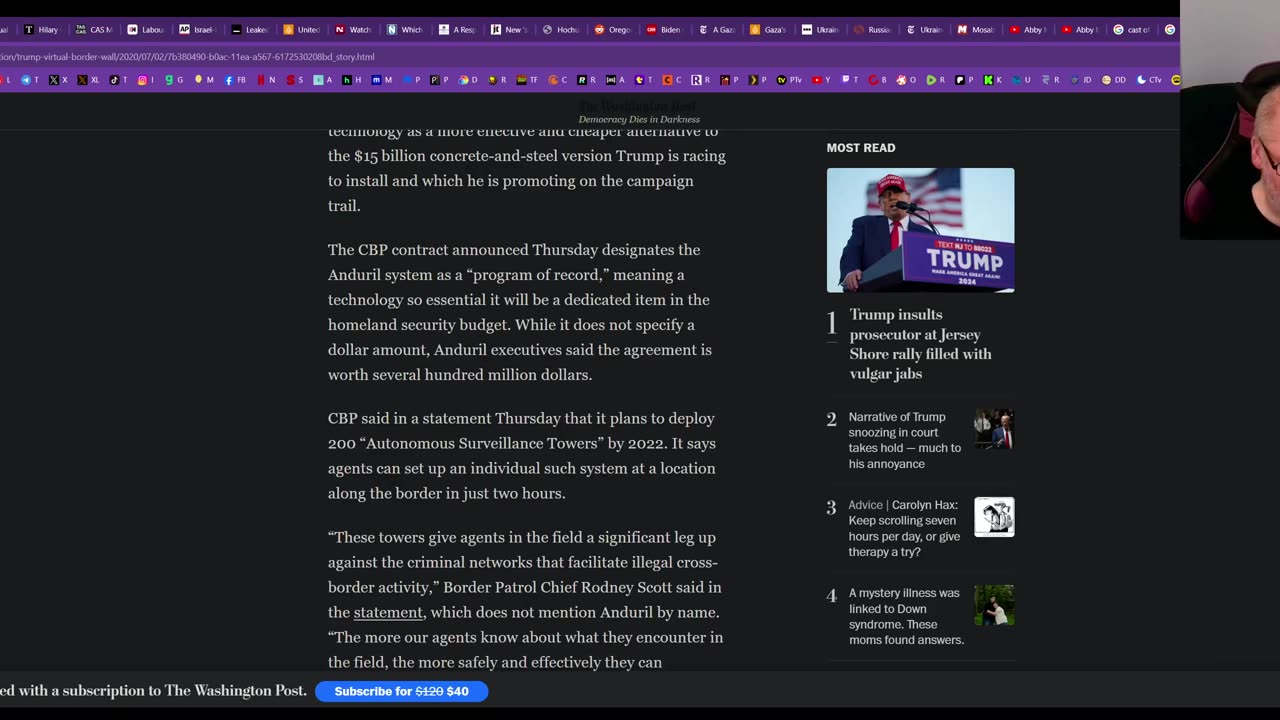1280x720 pixels.
Task: Switch to the Mosab tab
Action: click(977, 30)
